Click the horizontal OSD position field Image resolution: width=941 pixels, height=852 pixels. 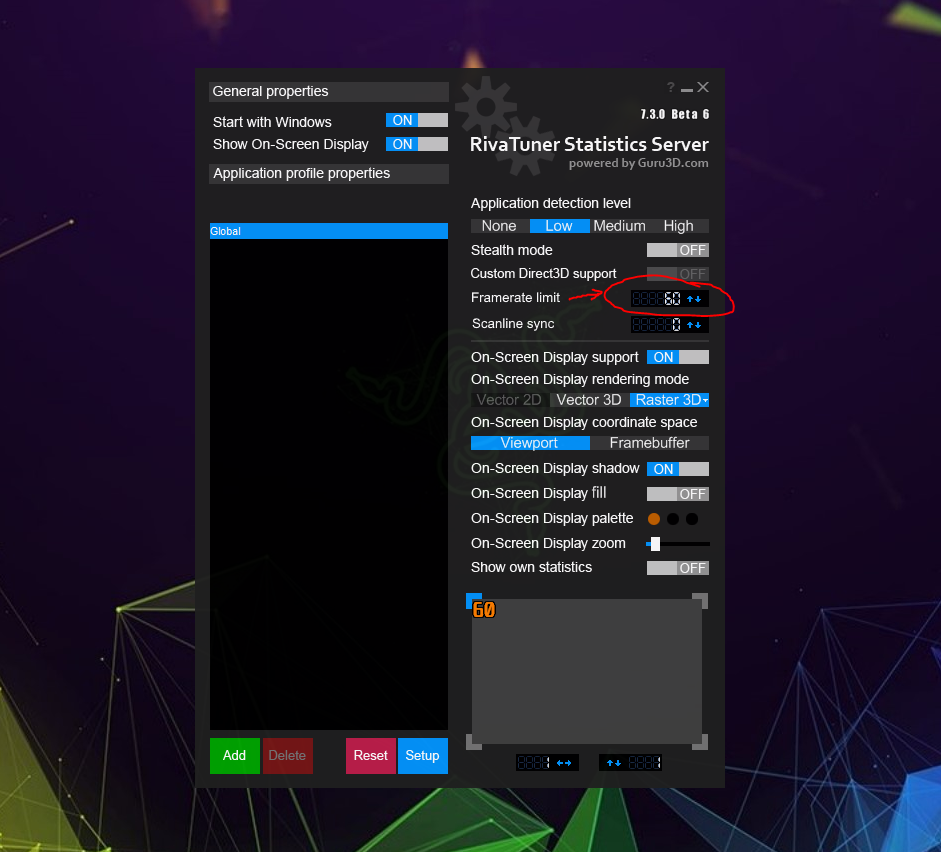click(534, 763)
